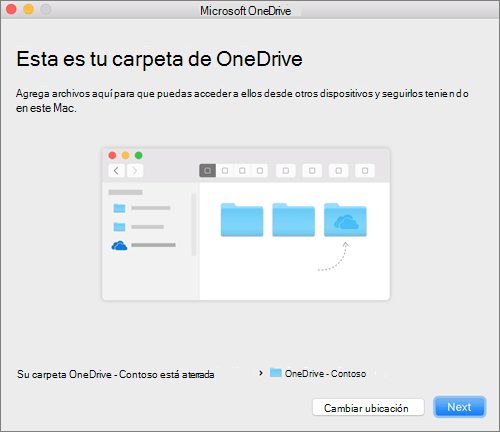Select the OneDrive - Contoso folder icon
500x432 pixels.
coord(276,372)
